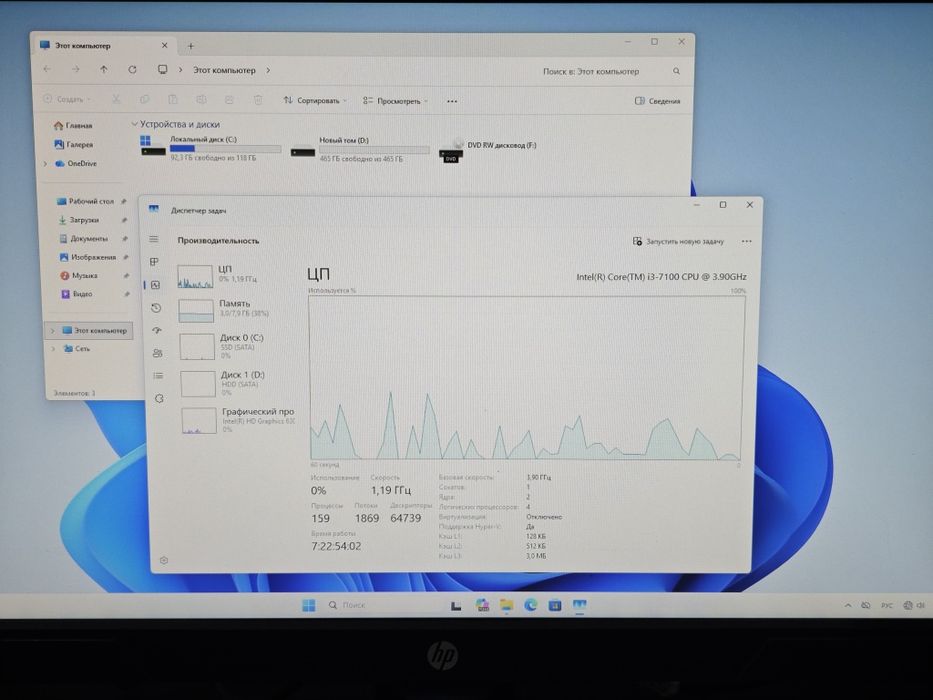Select Память performance item
The image size is (933, 700).
[237, 310]
